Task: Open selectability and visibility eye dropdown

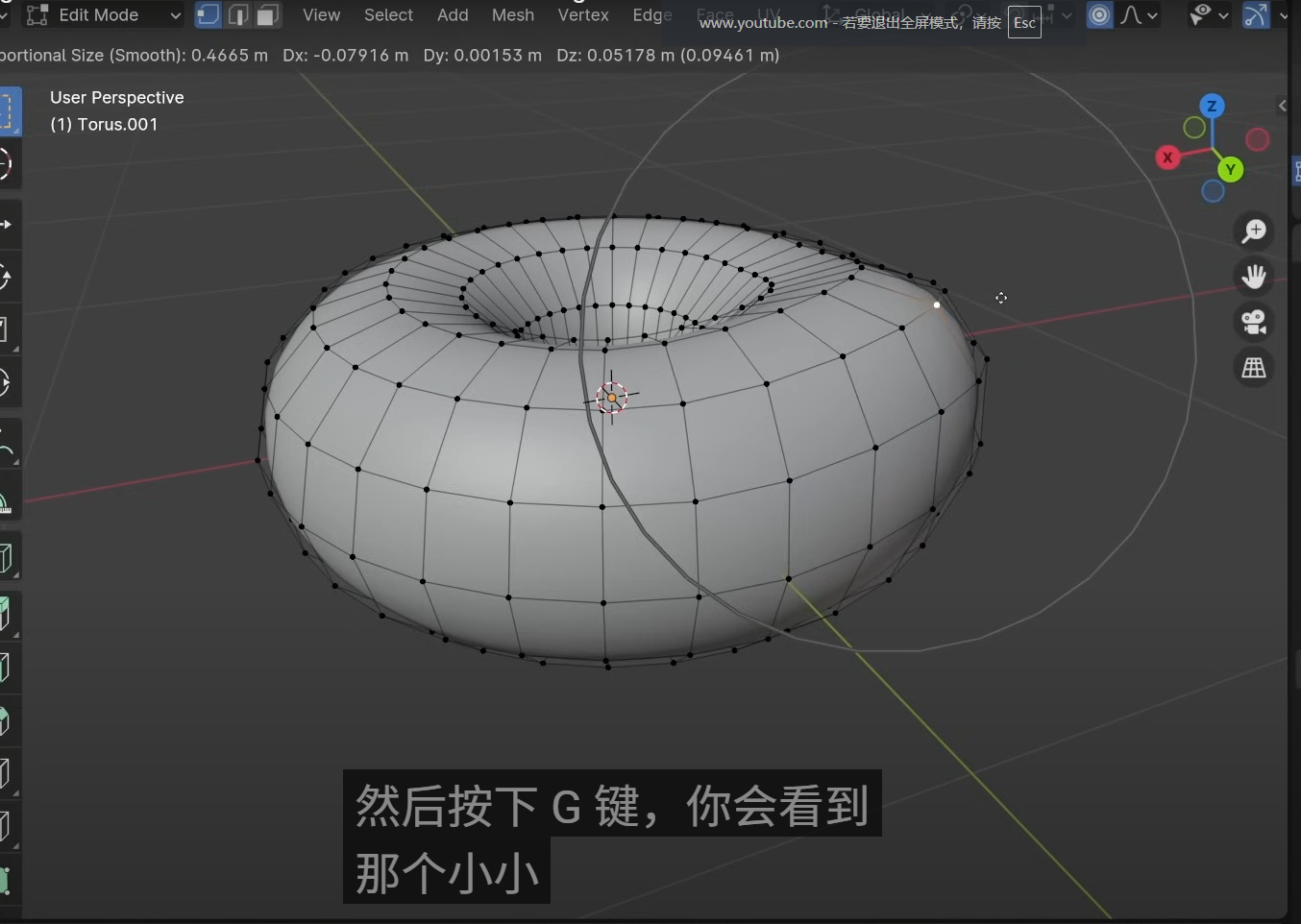Action: point(1209,14)
